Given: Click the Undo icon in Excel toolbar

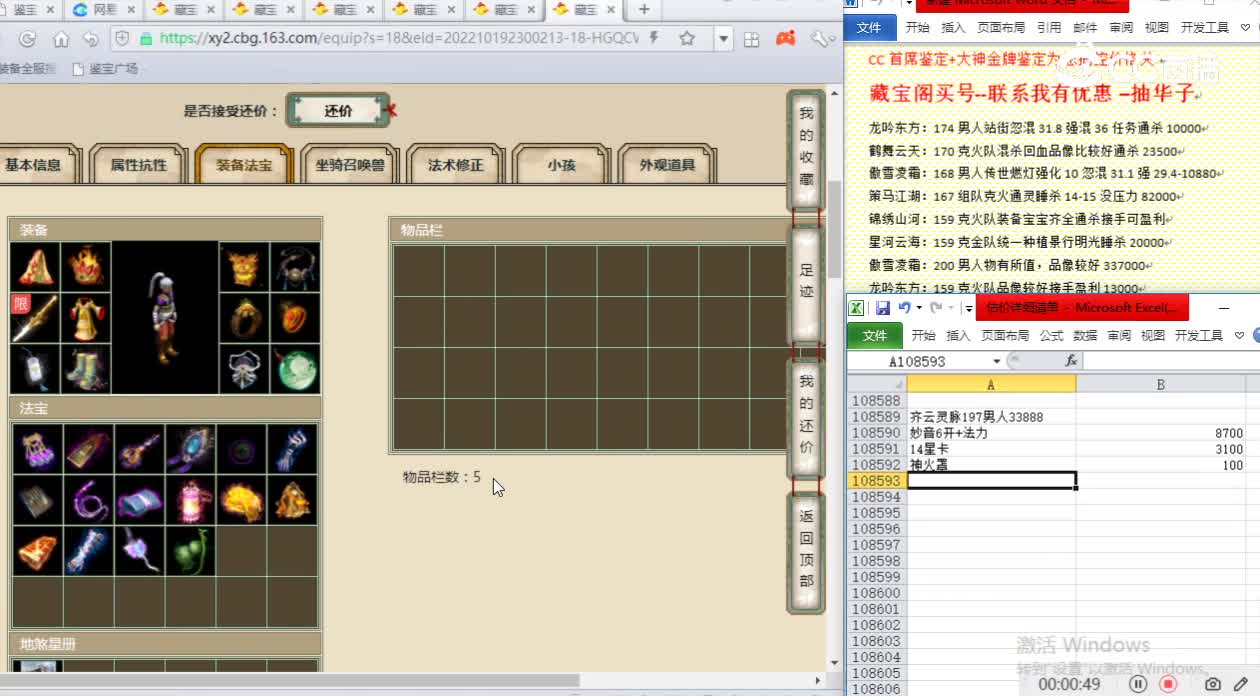Looking at the screenshot, I should pos(904,308).
